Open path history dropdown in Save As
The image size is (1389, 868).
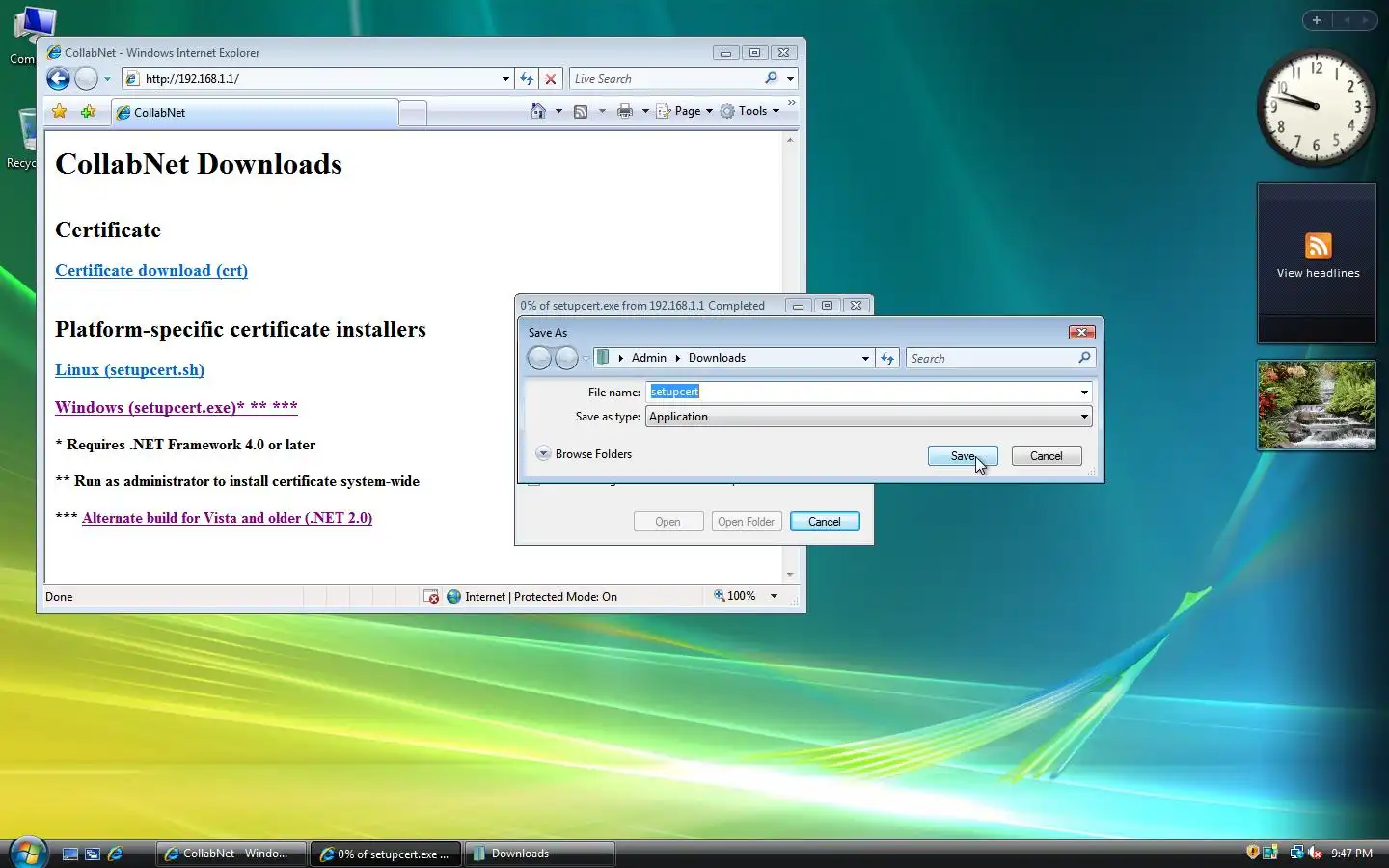pos(865,358)
